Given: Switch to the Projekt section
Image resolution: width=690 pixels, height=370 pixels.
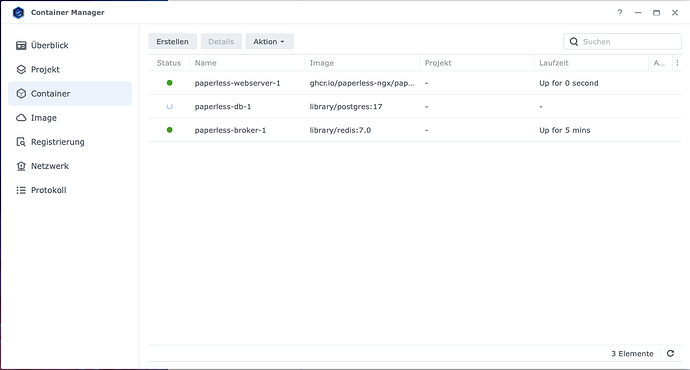Looking at the screenshot, I should (x=70, y=70).
